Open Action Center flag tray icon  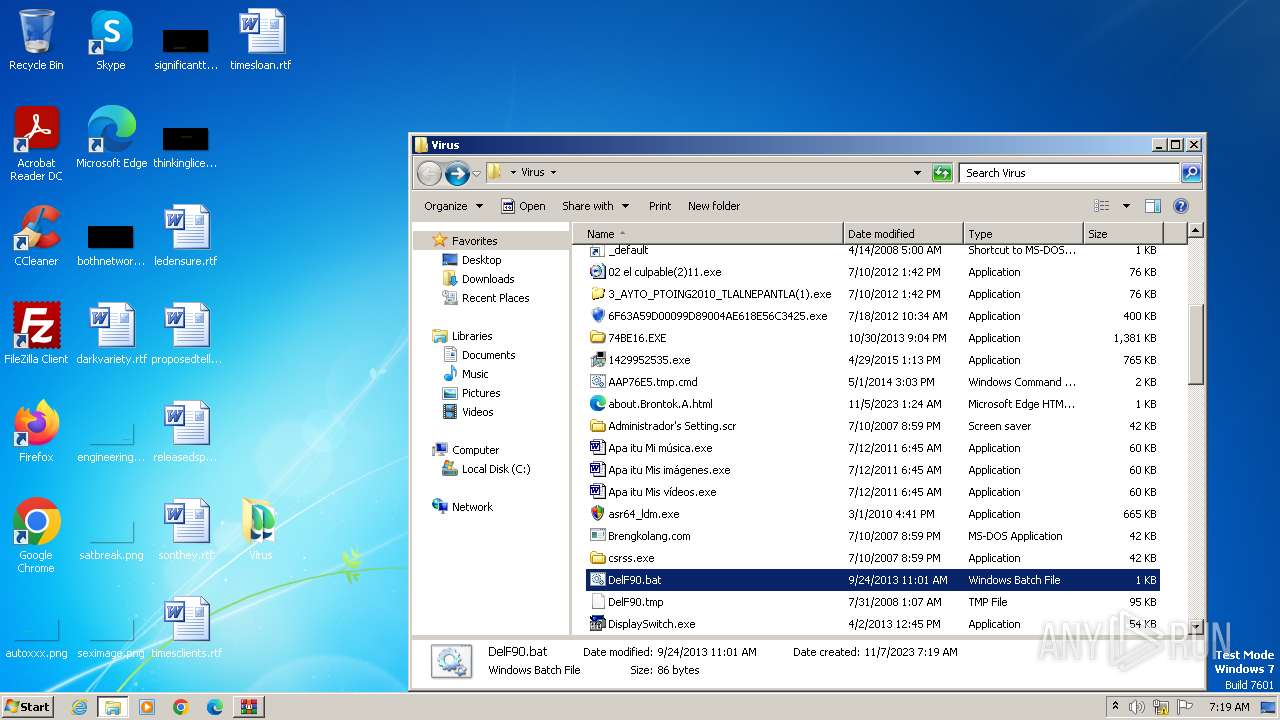click(1185, 707)
